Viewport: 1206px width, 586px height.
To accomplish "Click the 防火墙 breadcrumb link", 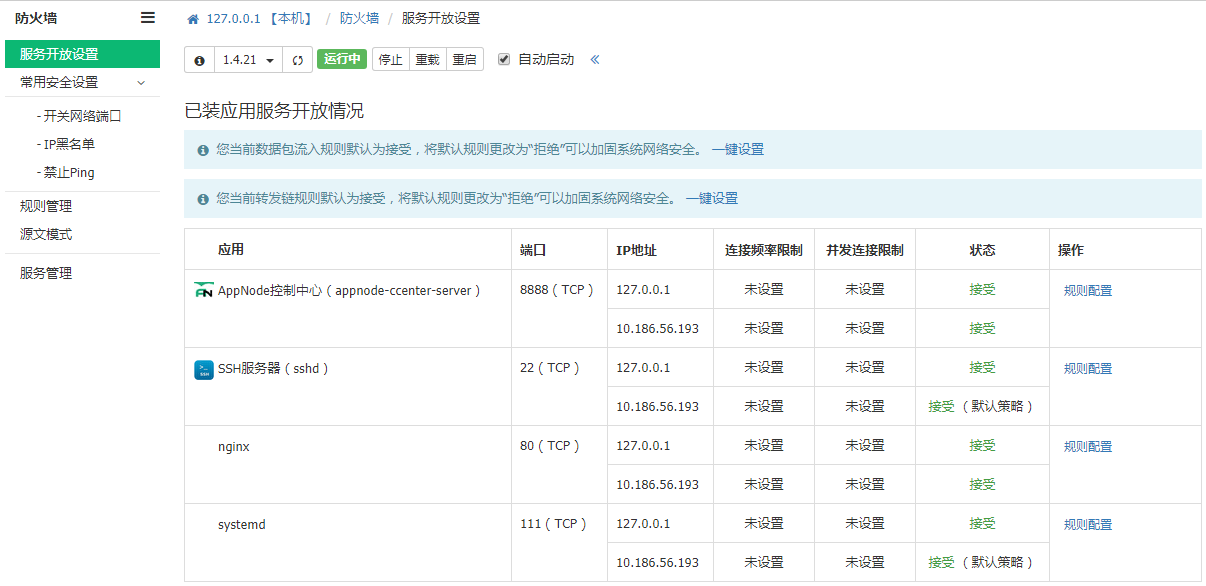I will 359,19.
